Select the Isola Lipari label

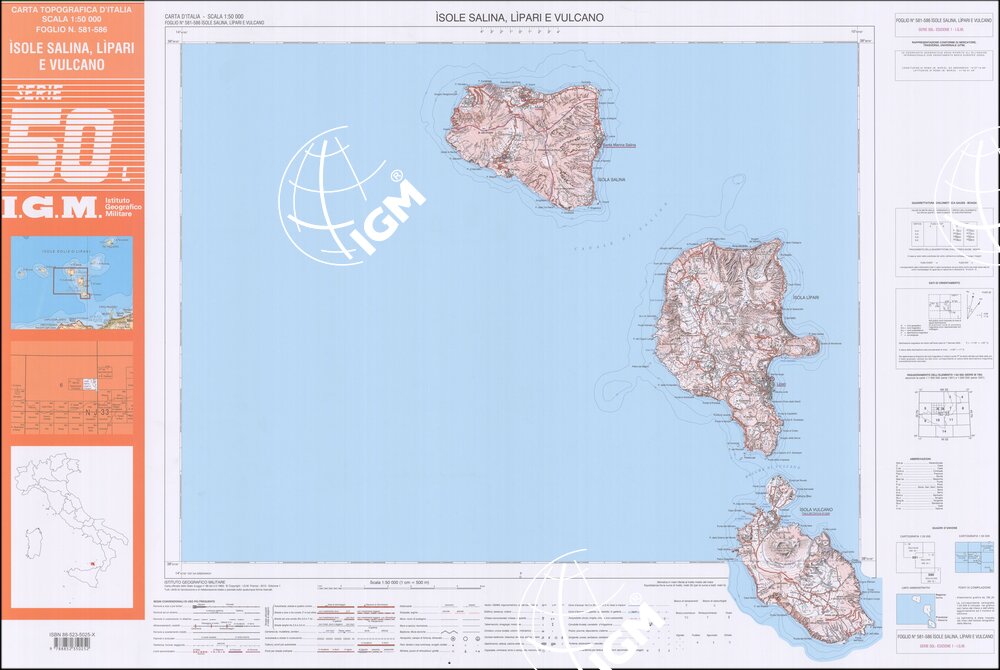(806, 298)
